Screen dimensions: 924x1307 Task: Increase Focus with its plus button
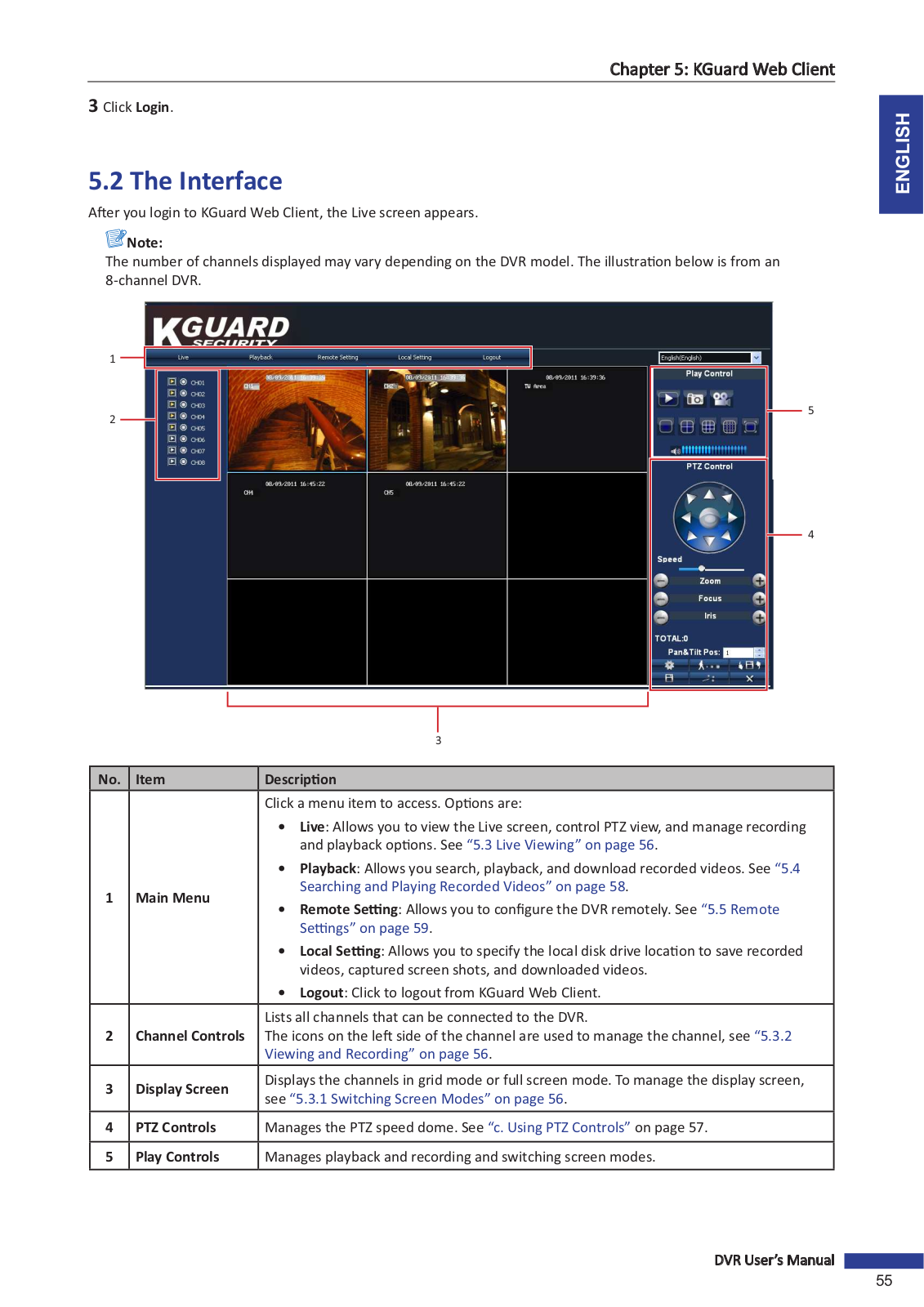click(759, 599)
